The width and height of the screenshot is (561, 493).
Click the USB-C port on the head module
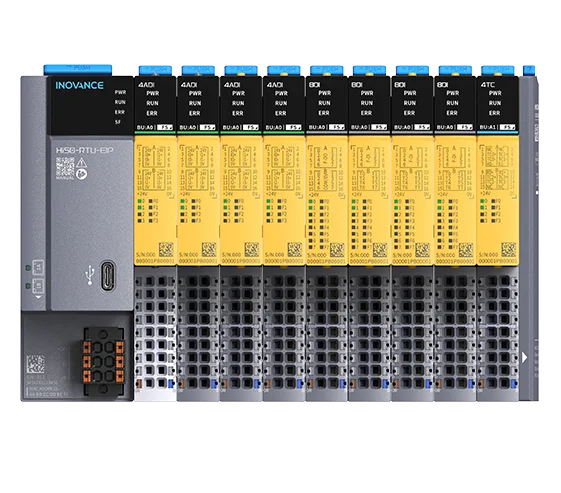pos(108,276)
